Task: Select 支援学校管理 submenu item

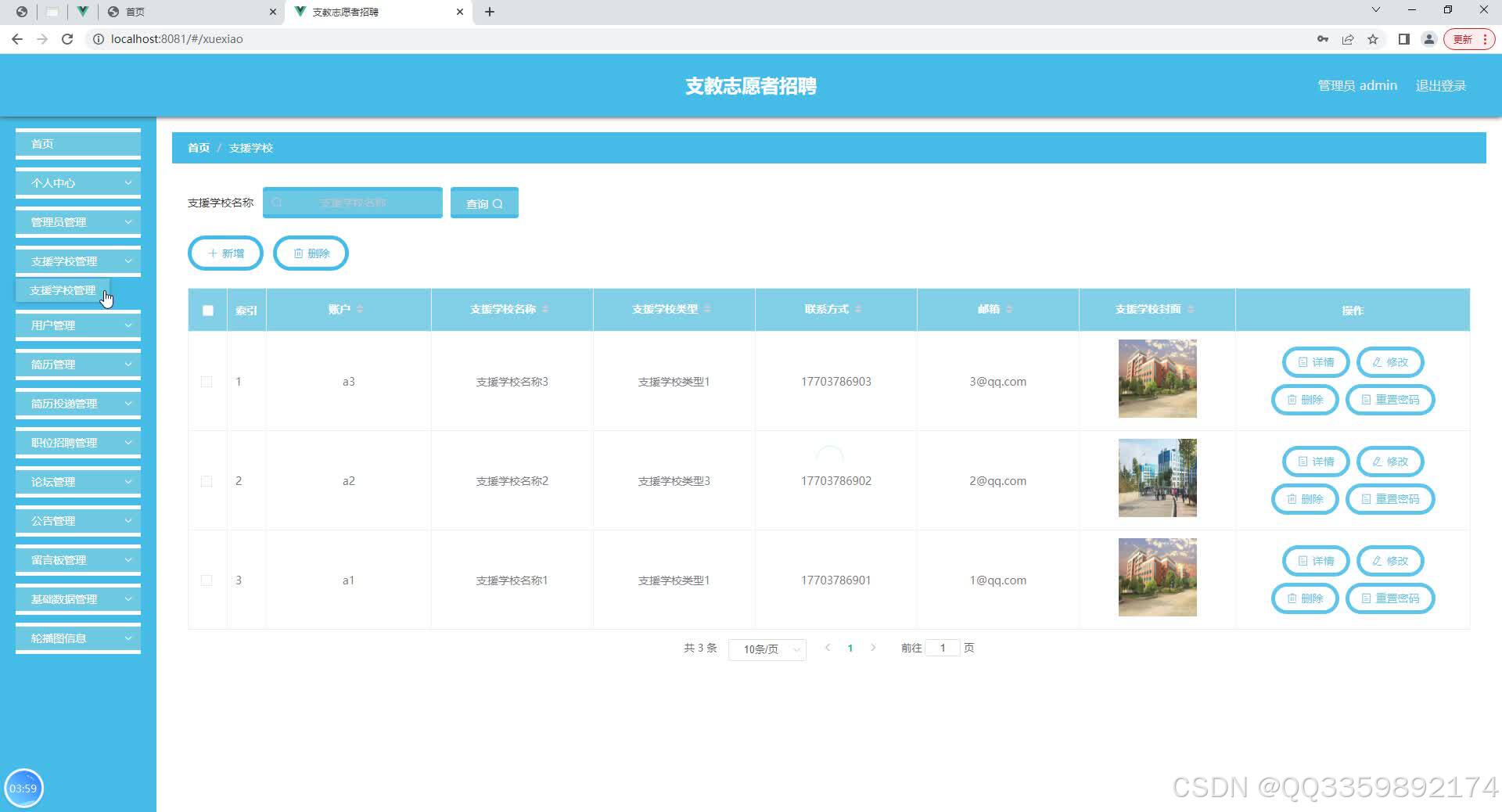Action: coord(63,290)
